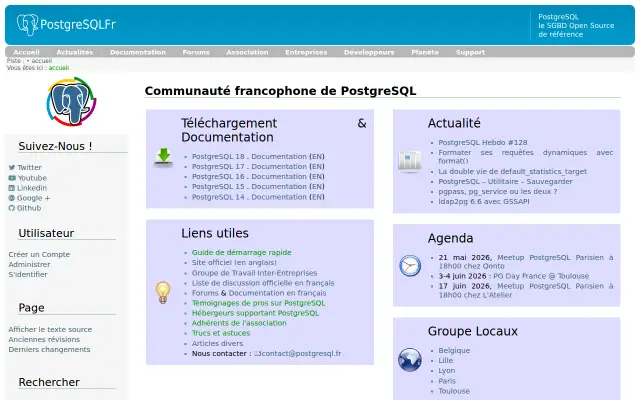Open Guide de démarrage rapide
This screenshot has height=400, width=640.
[x=242, y=253]
